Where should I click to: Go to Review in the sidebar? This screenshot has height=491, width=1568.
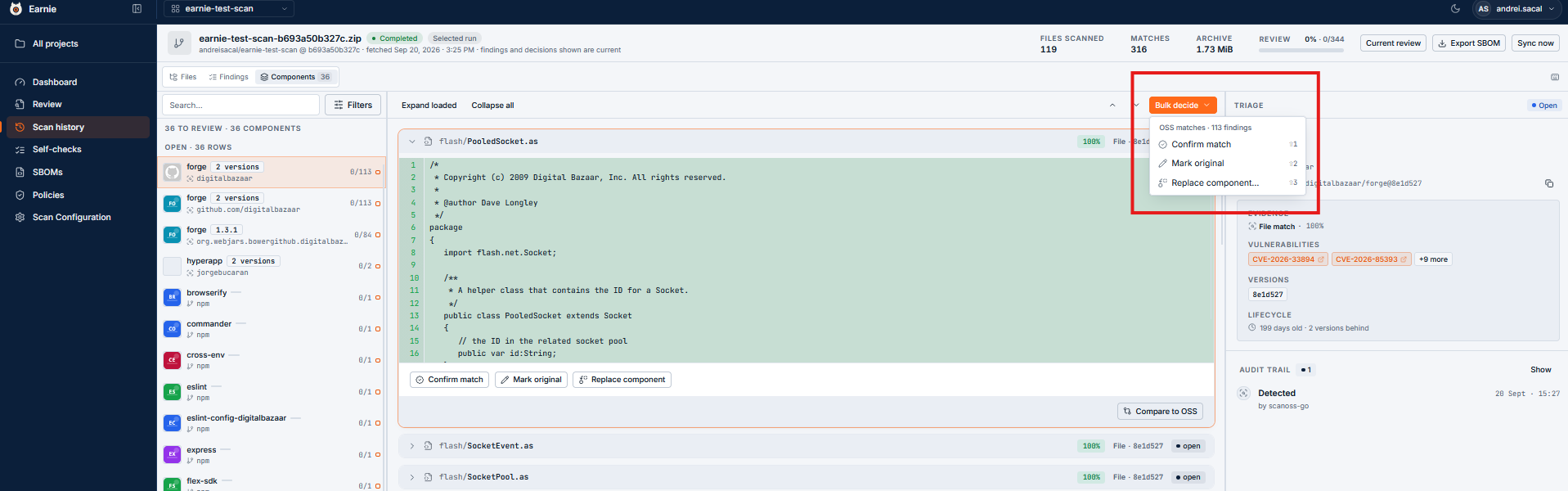pyautogui.click(x=79, y=105)
